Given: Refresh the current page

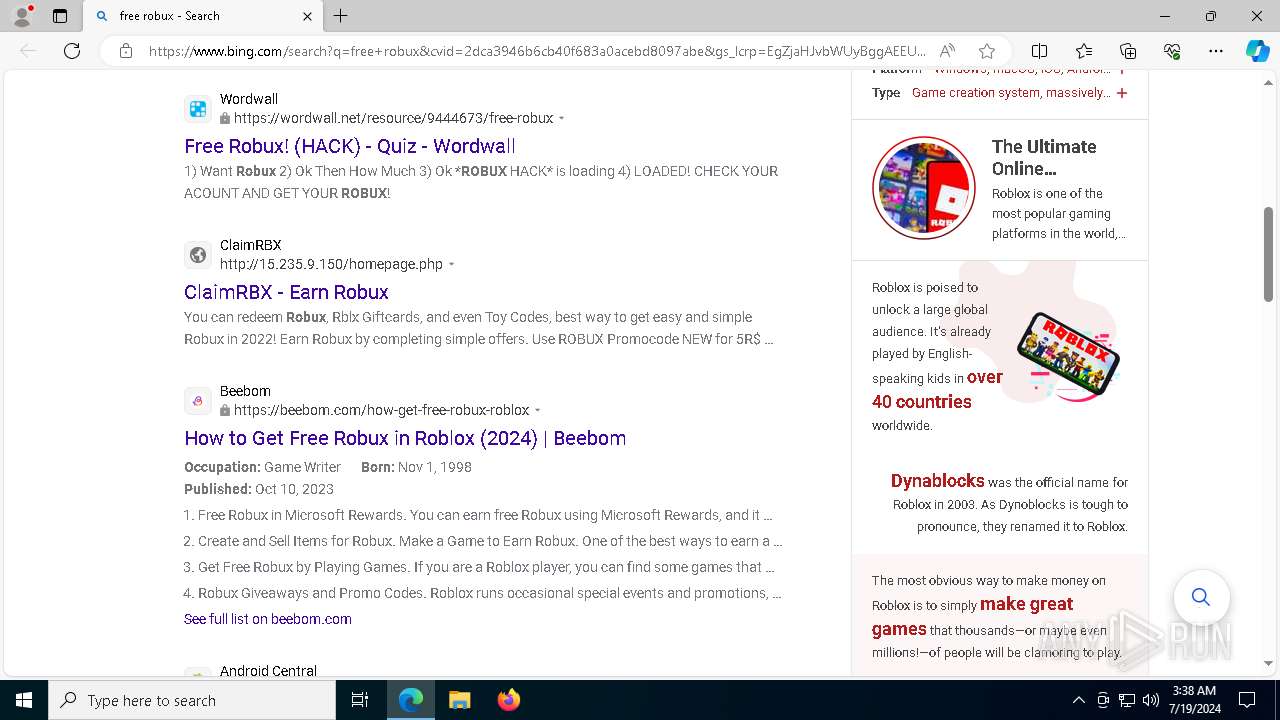Looking at the screenshot, I should coord(72,51).
